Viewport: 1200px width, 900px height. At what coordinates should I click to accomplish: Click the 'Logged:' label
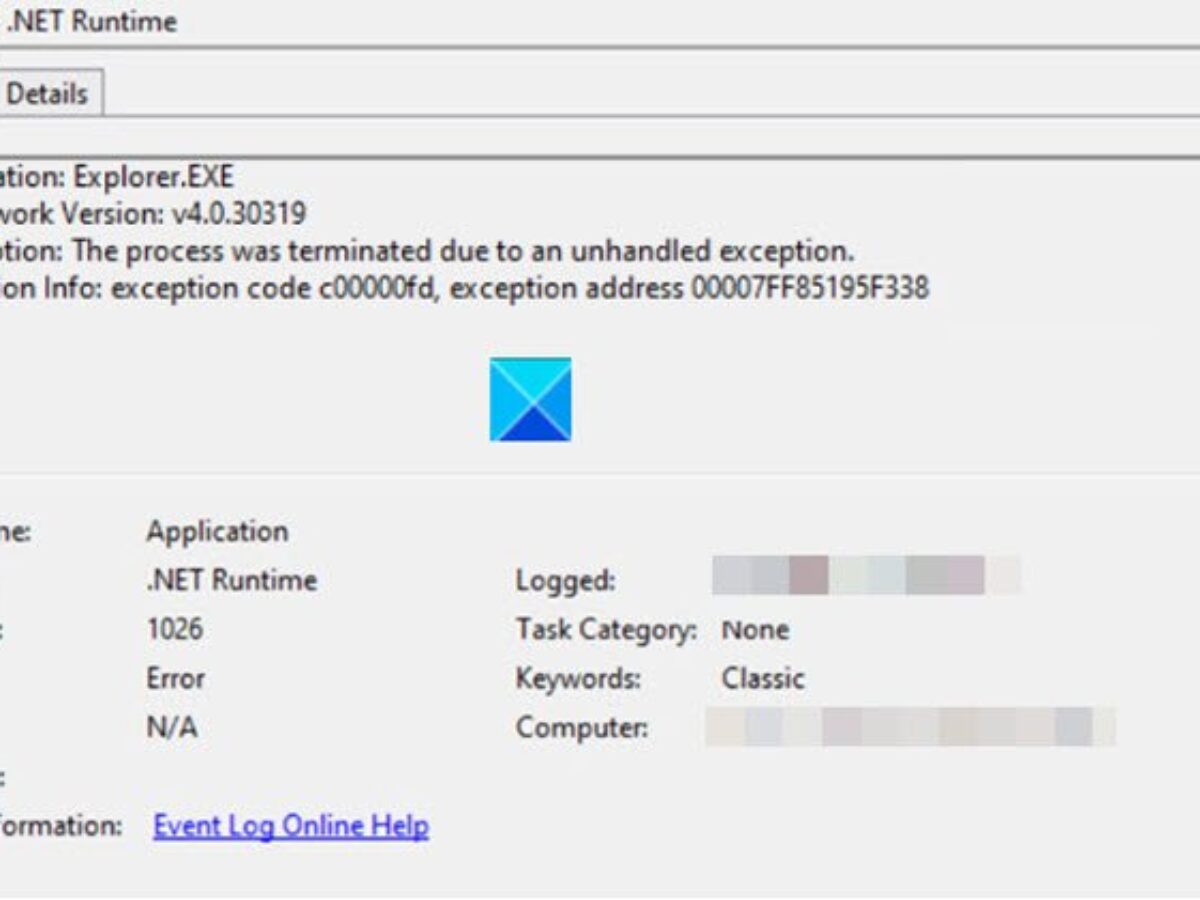point(565,580)
